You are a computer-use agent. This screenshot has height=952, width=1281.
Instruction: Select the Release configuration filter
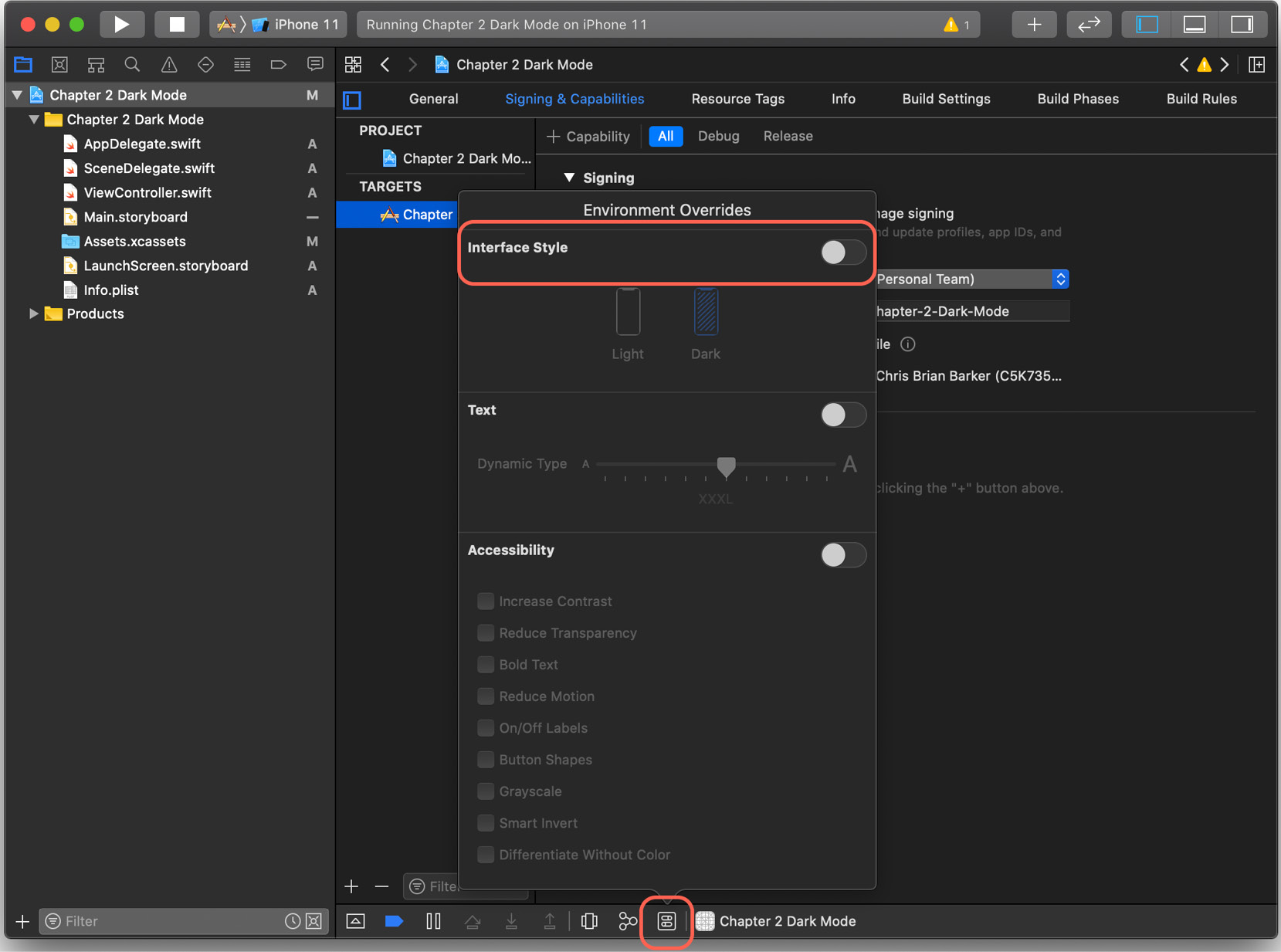(x=788, y=137)
